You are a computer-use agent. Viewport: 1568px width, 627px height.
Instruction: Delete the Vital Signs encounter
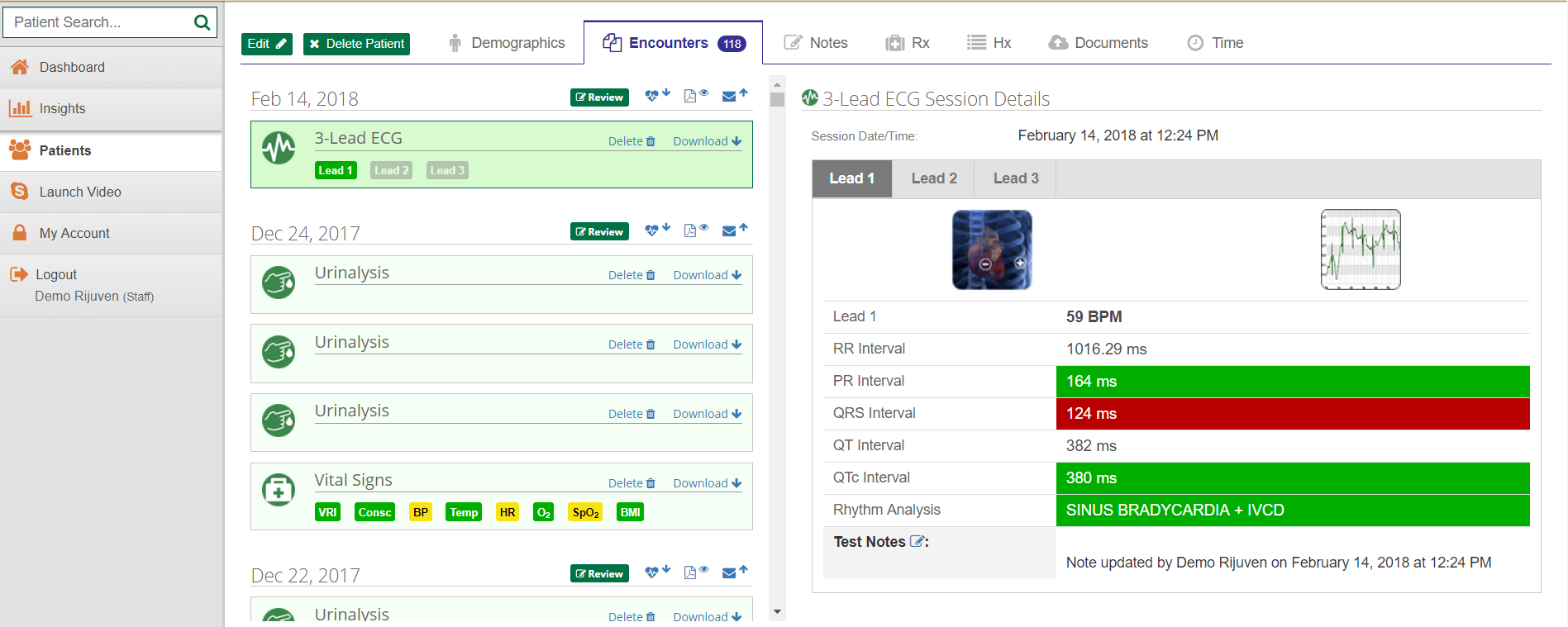pyautogui.click(x=631, y=483)
